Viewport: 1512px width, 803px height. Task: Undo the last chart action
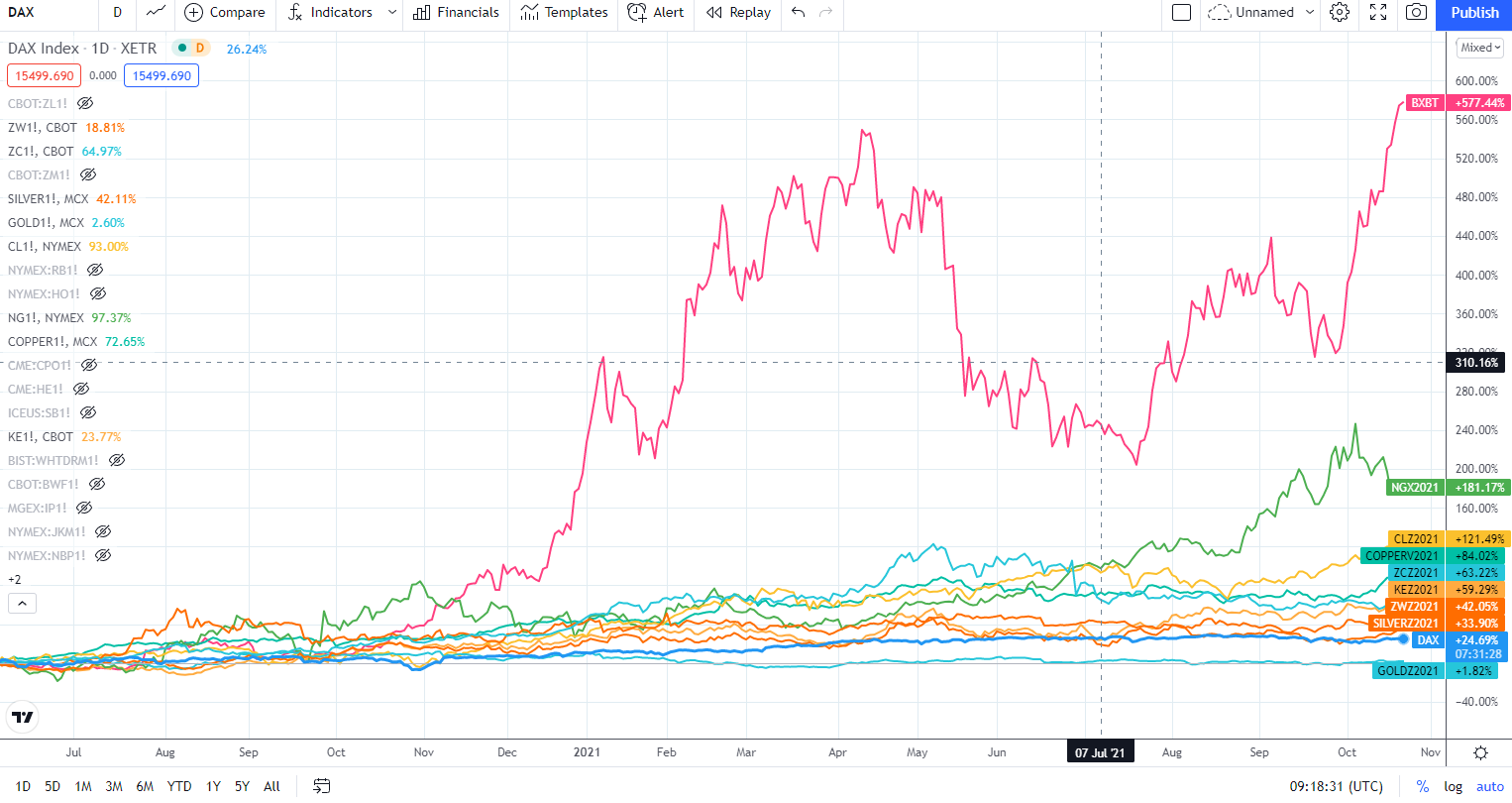(x=799, y=12)
